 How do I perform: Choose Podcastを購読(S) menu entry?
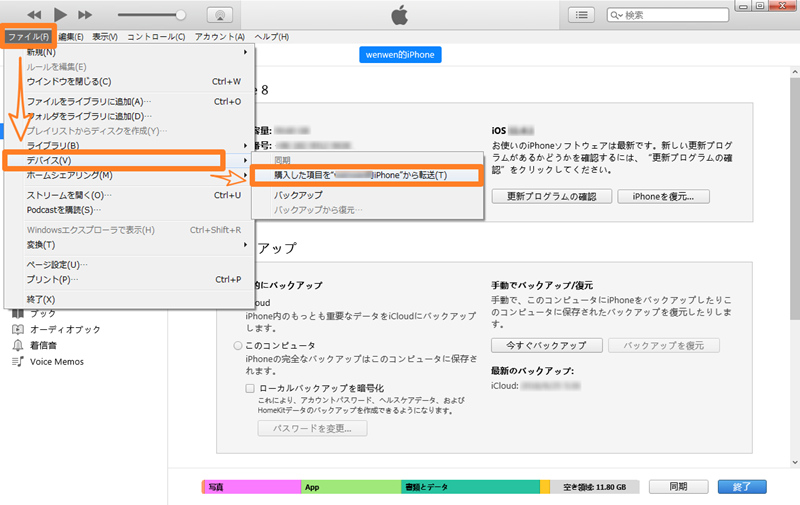tap(130, 210)
